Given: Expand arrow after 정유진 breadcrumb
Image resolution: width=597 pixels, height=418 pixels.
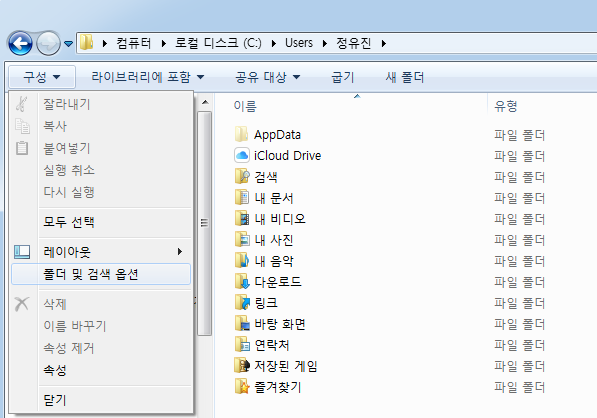Looking at the screenshot, I should pyautogui.click(x=384, y=44).
